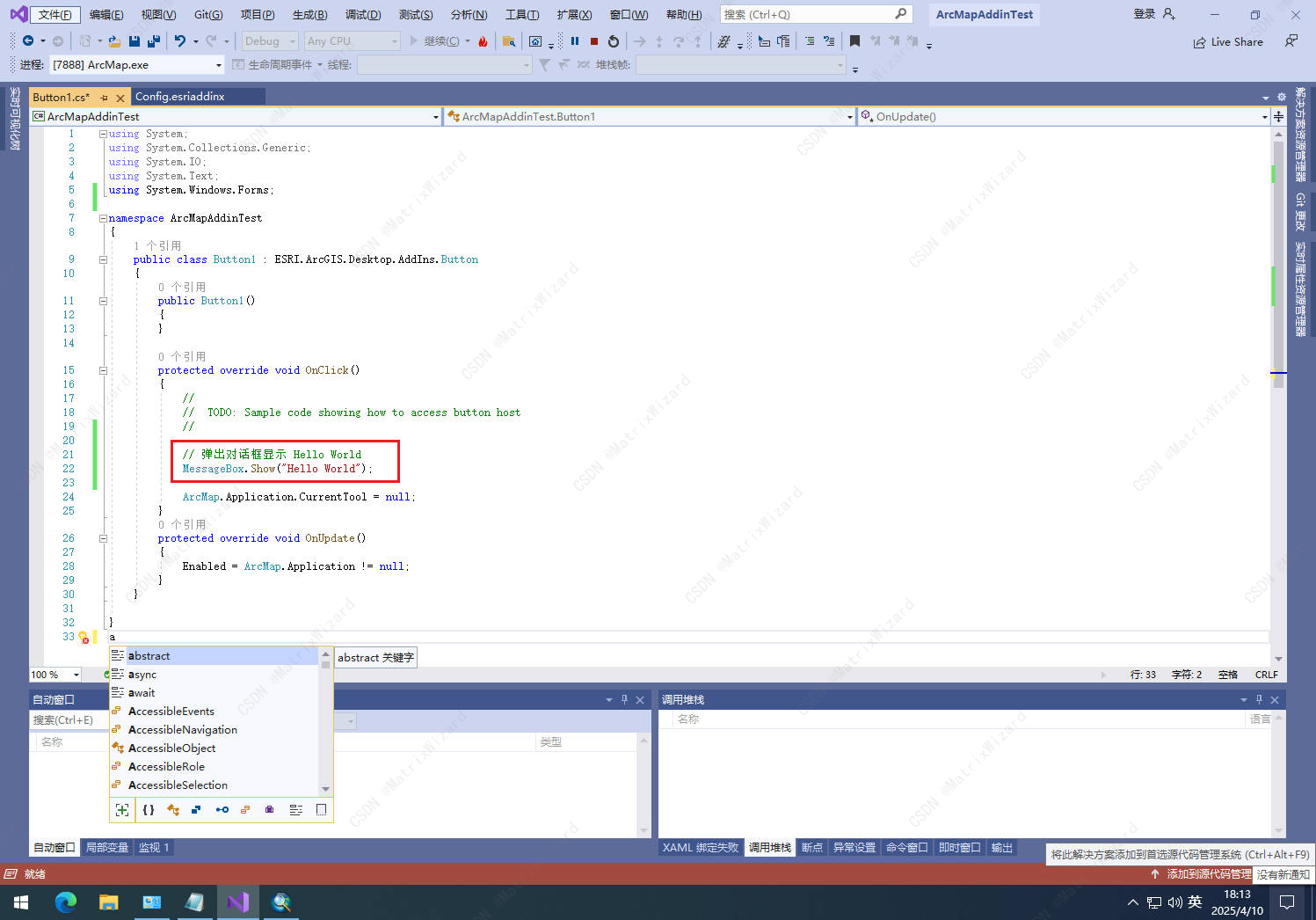Open the OnUpdate() member dropdown
Screen dimensions: 1316x920
coord(1064,116)
